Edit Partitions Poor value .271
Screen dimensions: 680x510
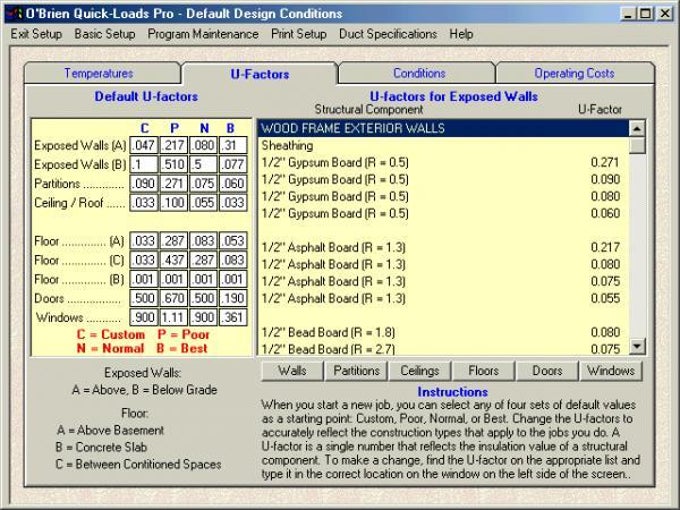coord(173,183)
